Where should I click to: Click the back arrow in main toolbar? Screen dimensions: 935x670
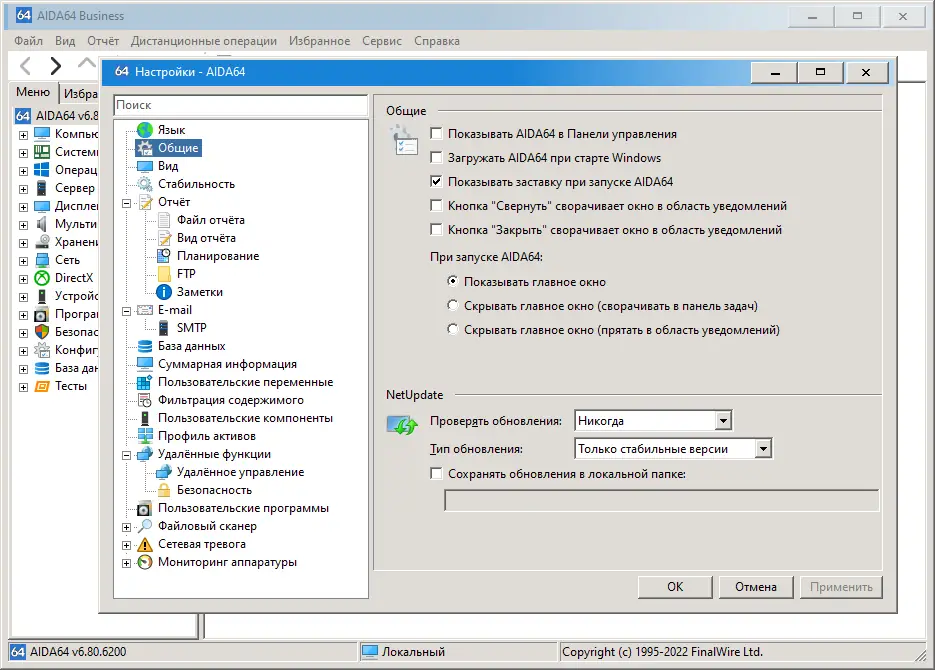point(26,66)
